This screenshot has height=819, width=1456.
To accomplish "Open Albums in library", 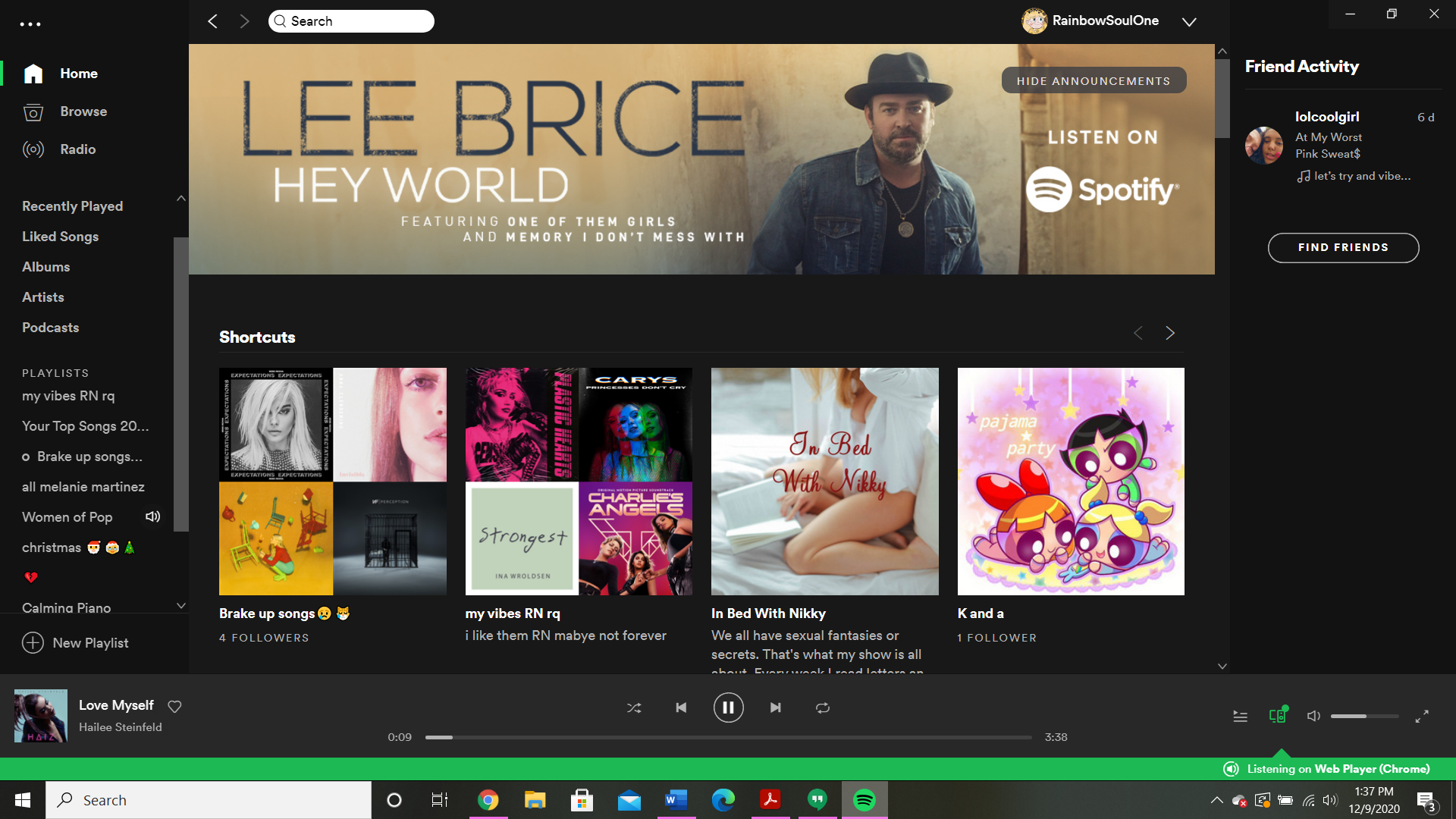I will [45, 267].
